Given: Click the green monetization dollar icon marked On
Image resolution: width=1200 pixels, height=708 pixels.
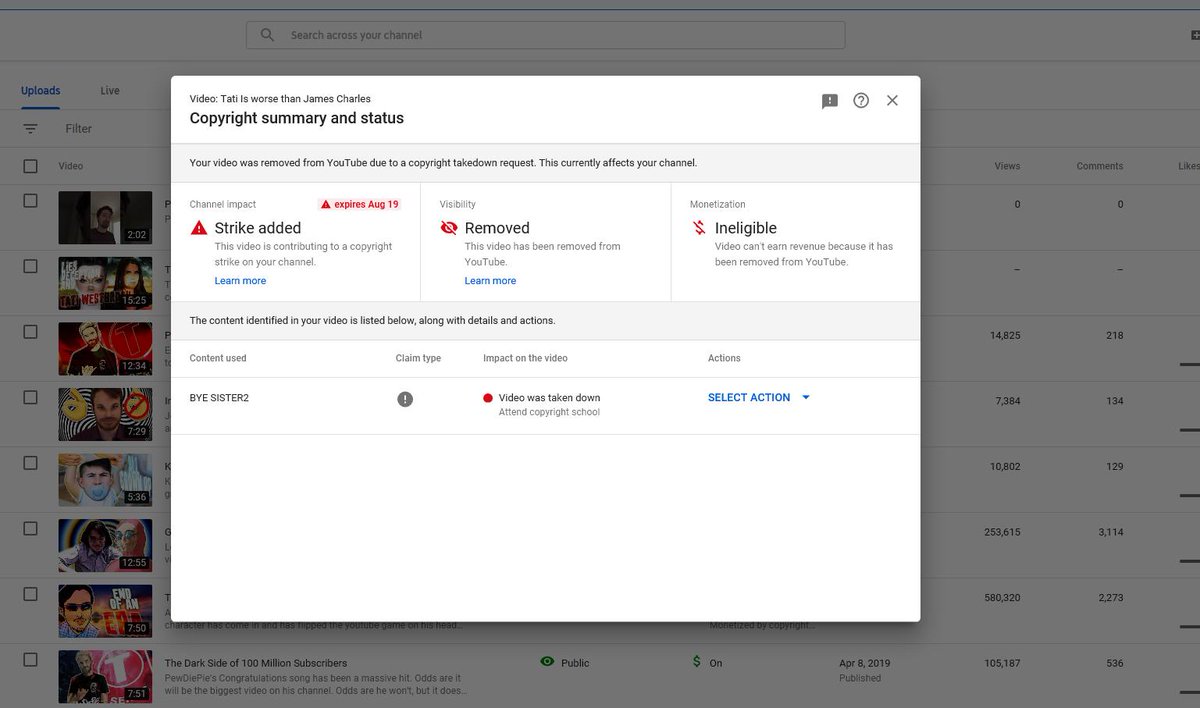Looking at the screenshot, I should coord(697,662).
